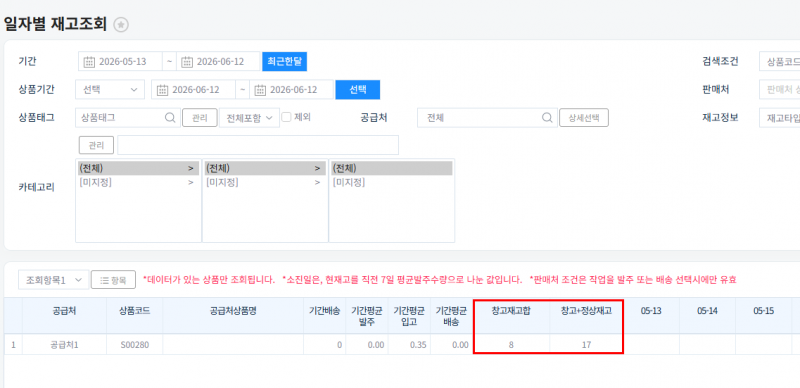Open the 재고정보 재고타입 dropdown
The height and width of the screenshot is (388, 800).
(780, 117)
